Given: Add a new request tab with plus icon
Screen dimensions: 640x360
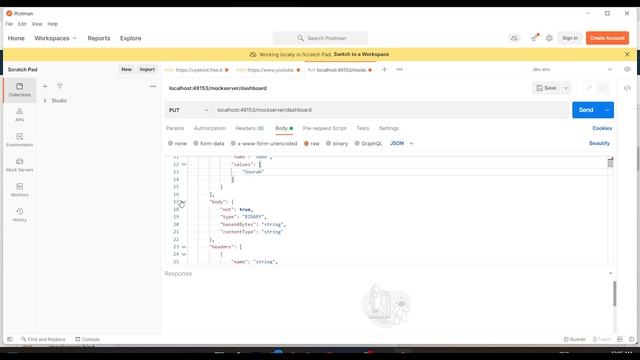Looking at the screenshot, I should pos(384,69).
